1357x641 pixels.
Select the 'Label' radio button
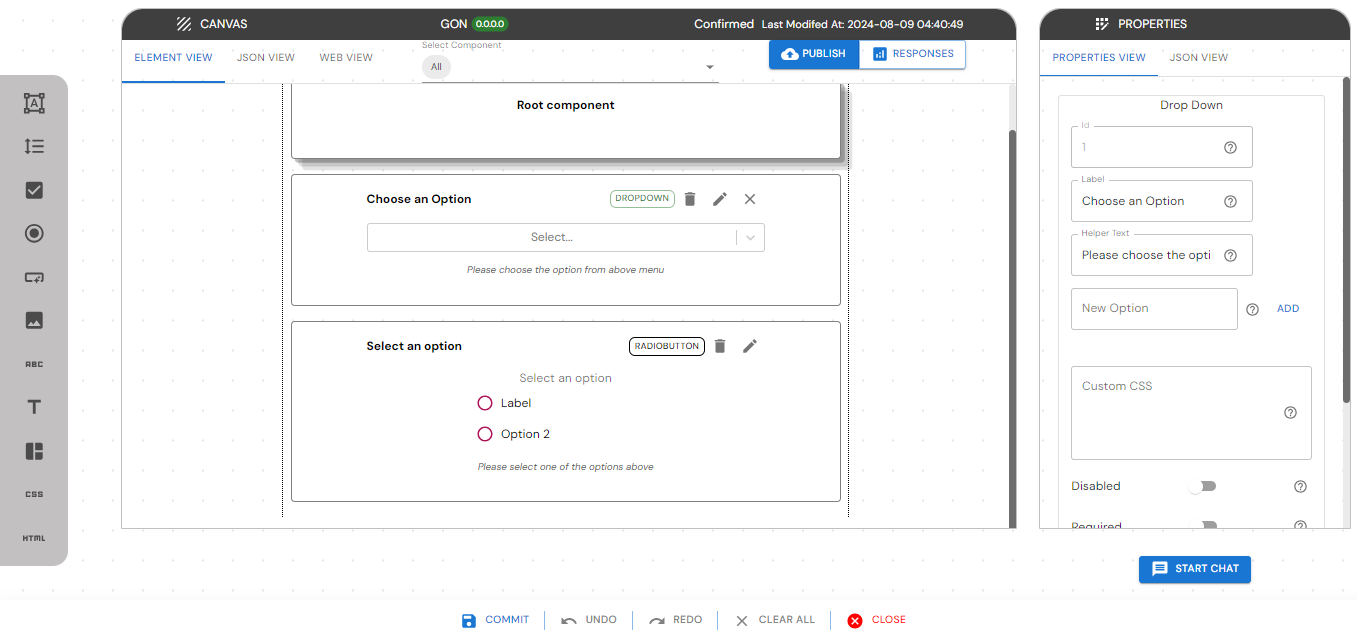pos(485,403)
